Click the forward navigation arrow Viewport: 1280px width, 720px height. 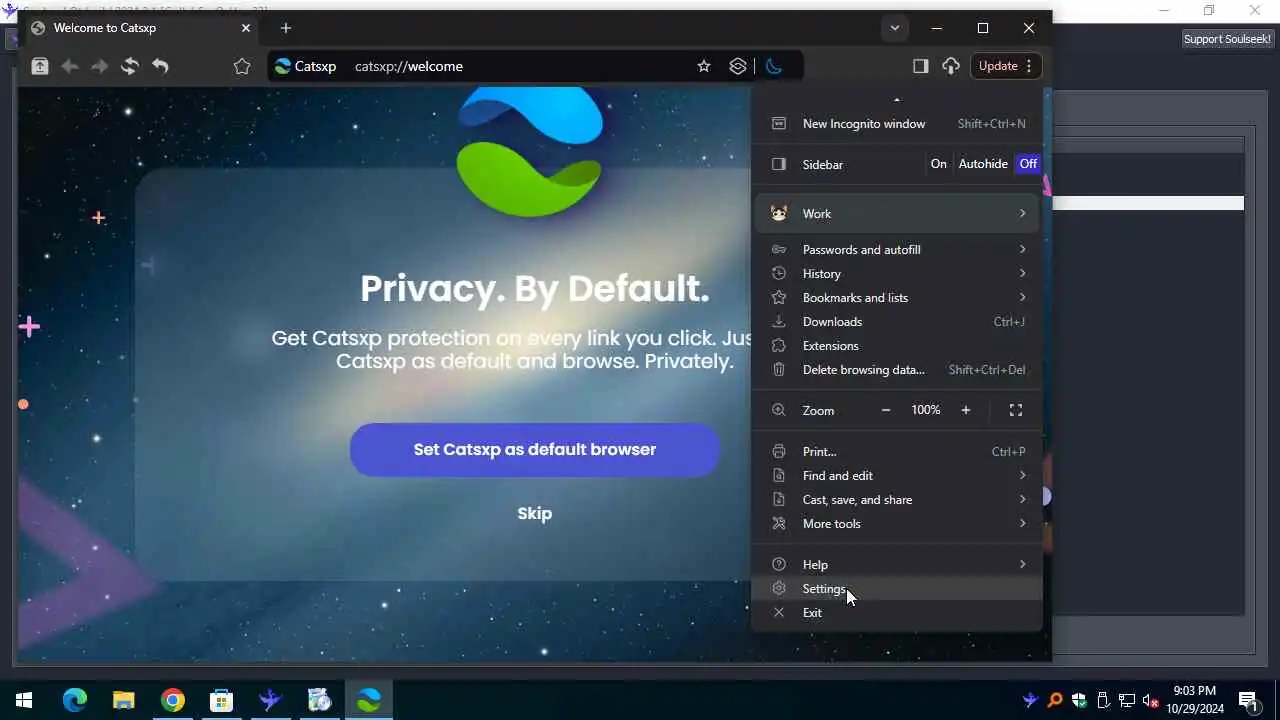[100, 66]
